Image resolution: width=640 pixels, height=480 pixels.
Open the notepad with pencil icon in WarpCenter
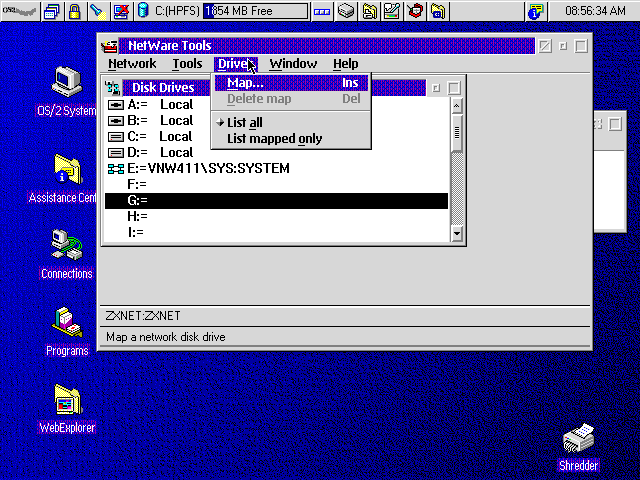(392, 11)
